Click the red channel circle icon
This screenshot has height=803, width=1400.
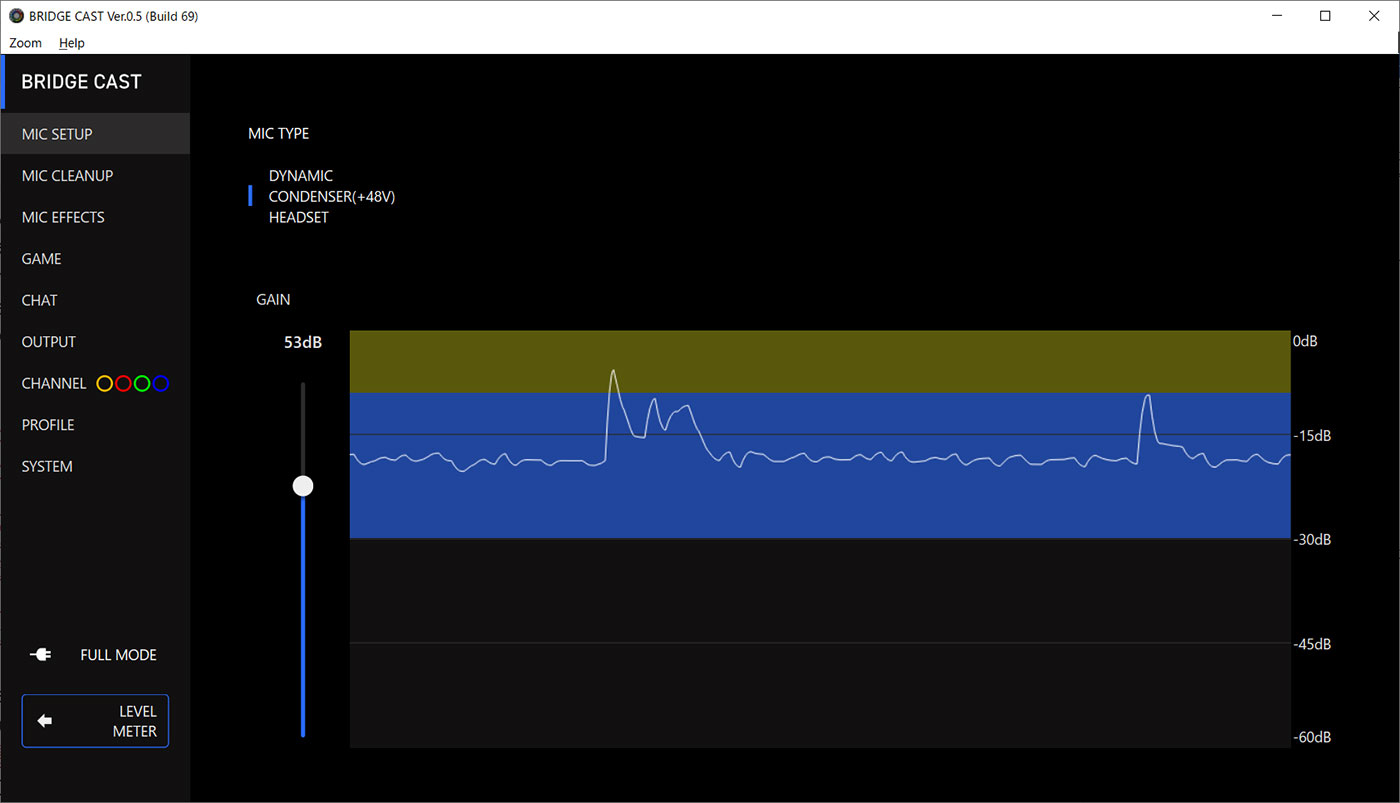click(x=123, y=383)
